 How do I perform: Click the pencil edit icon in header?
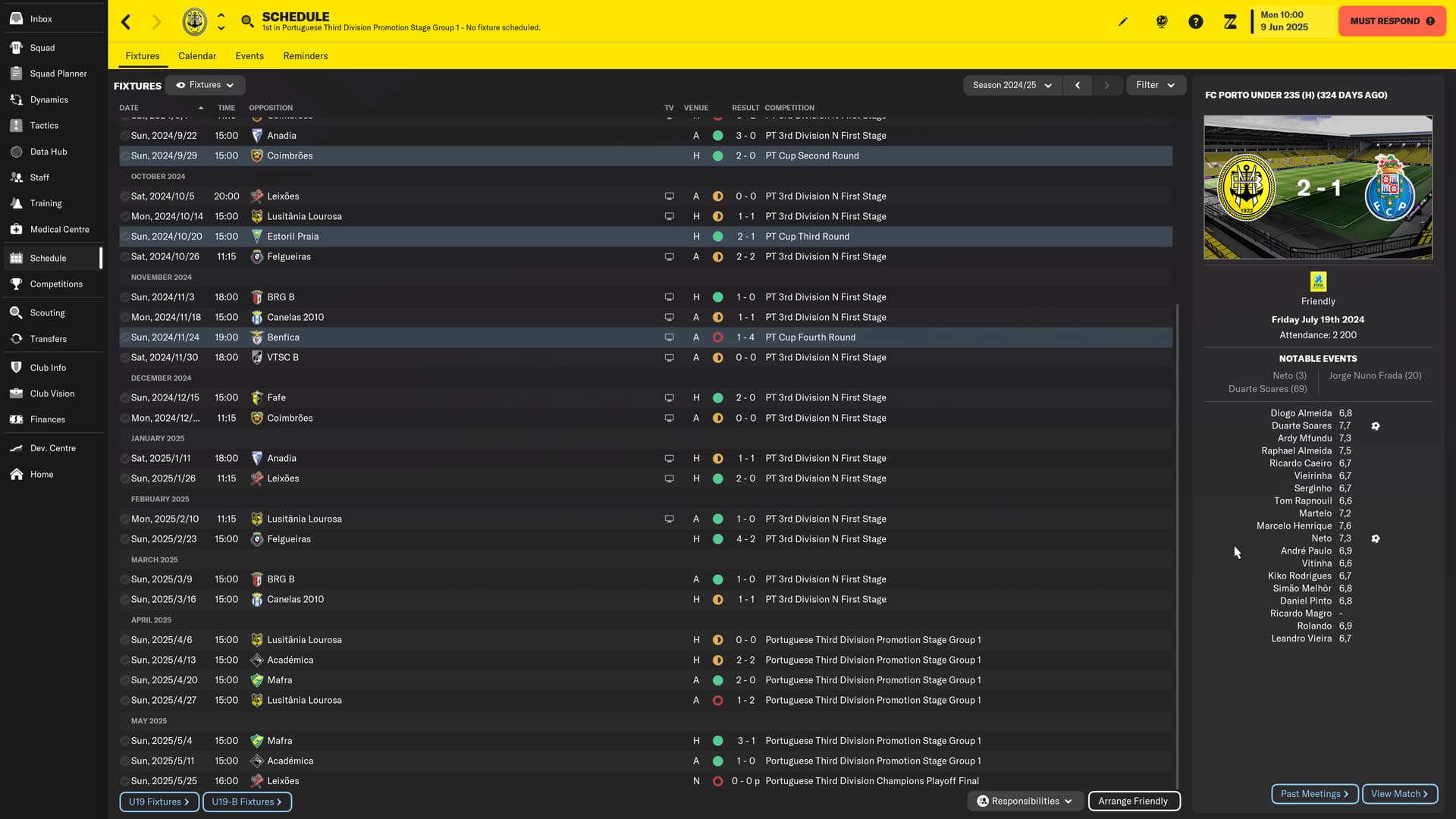[1123, 21]
